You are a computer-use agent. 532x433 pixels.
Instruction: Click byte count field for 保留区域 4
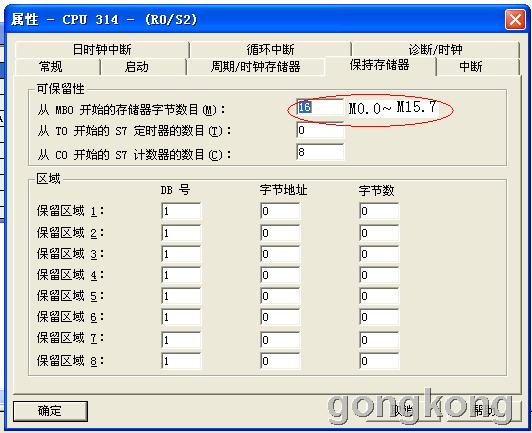coord(379,275)
